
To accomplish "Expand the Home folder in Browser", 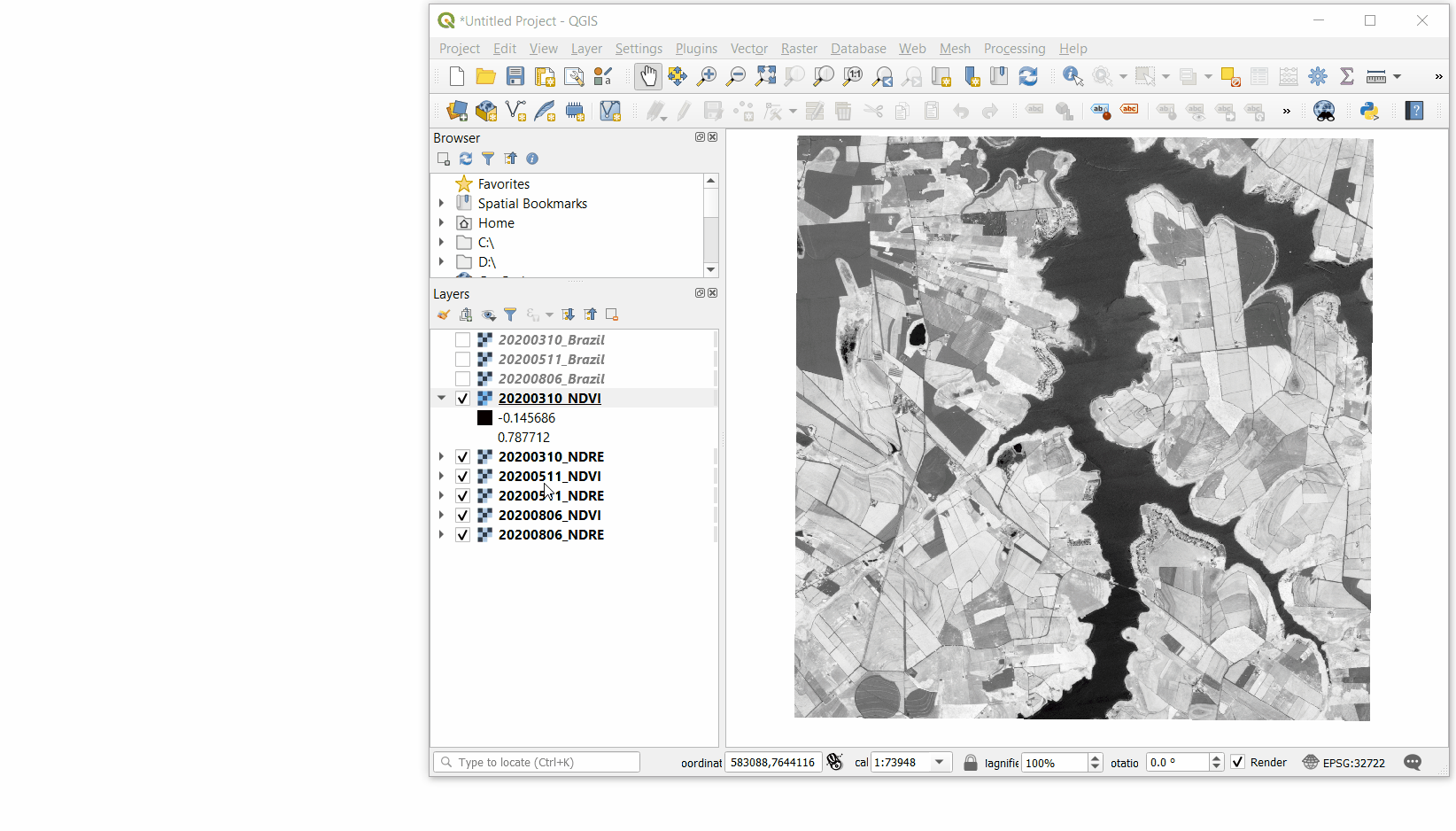I will click(442, 223).
